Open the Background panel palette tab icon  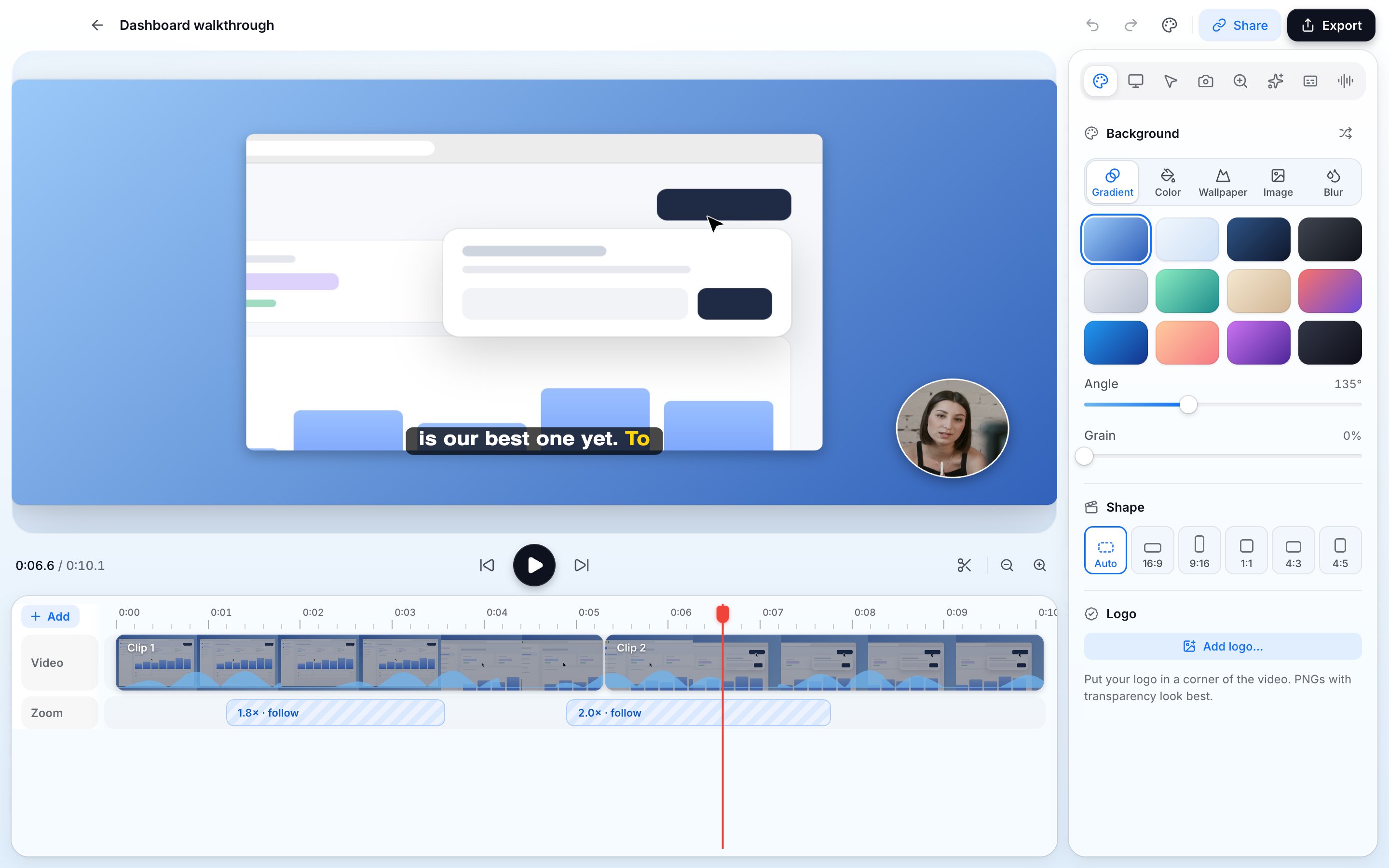[1100, 81]
